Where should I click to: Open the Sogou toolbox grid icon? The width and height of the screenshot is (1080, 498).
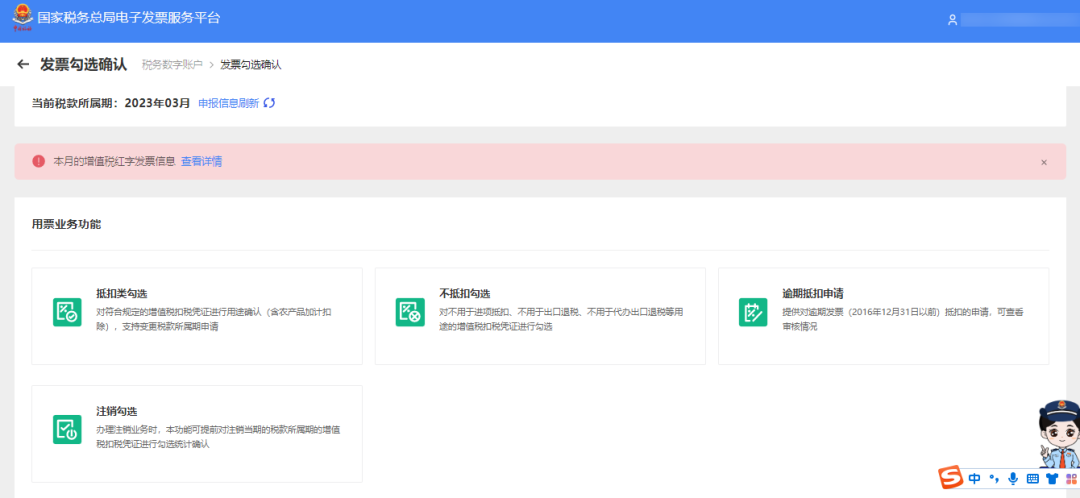click(1071, 479)
